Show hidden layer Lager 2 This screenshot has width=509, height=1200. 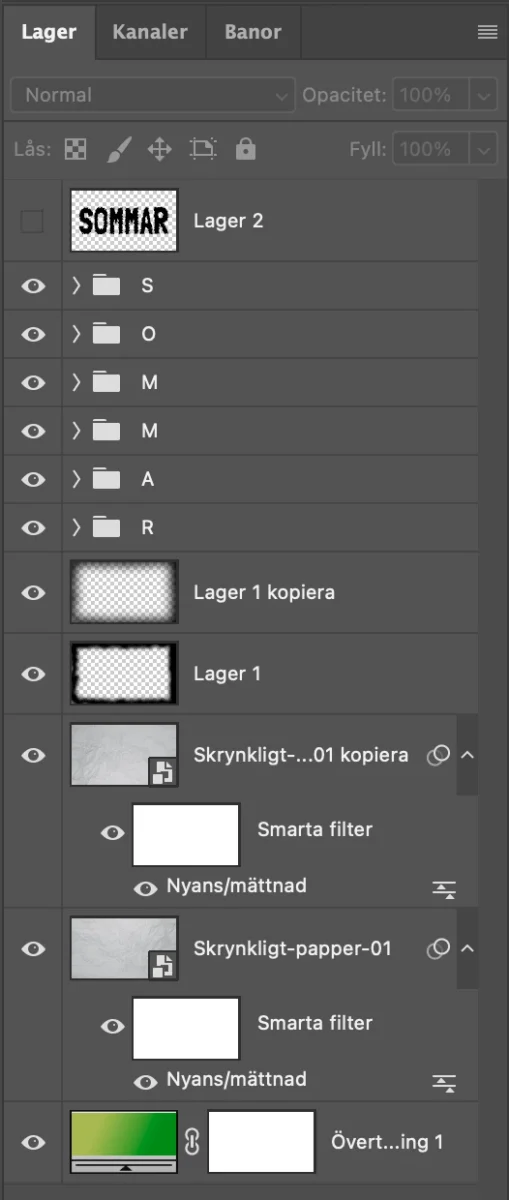(33, 221)
